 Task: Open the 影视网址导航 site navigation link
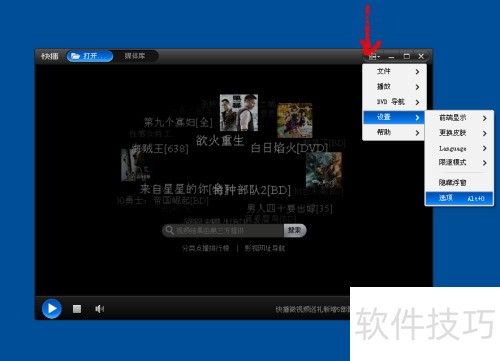coord(265,248)
